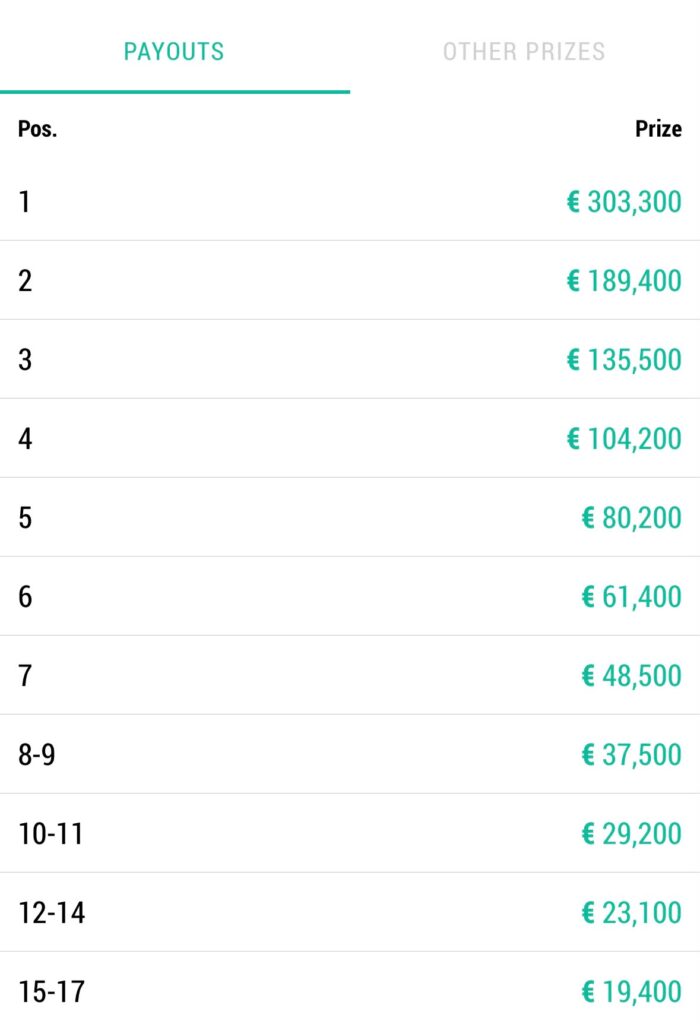The height and width of the screenshot is (1024, 700).
Task: Open the OTHER PRIZES tab
Action: pyautogui.click(x=524, y=51)
